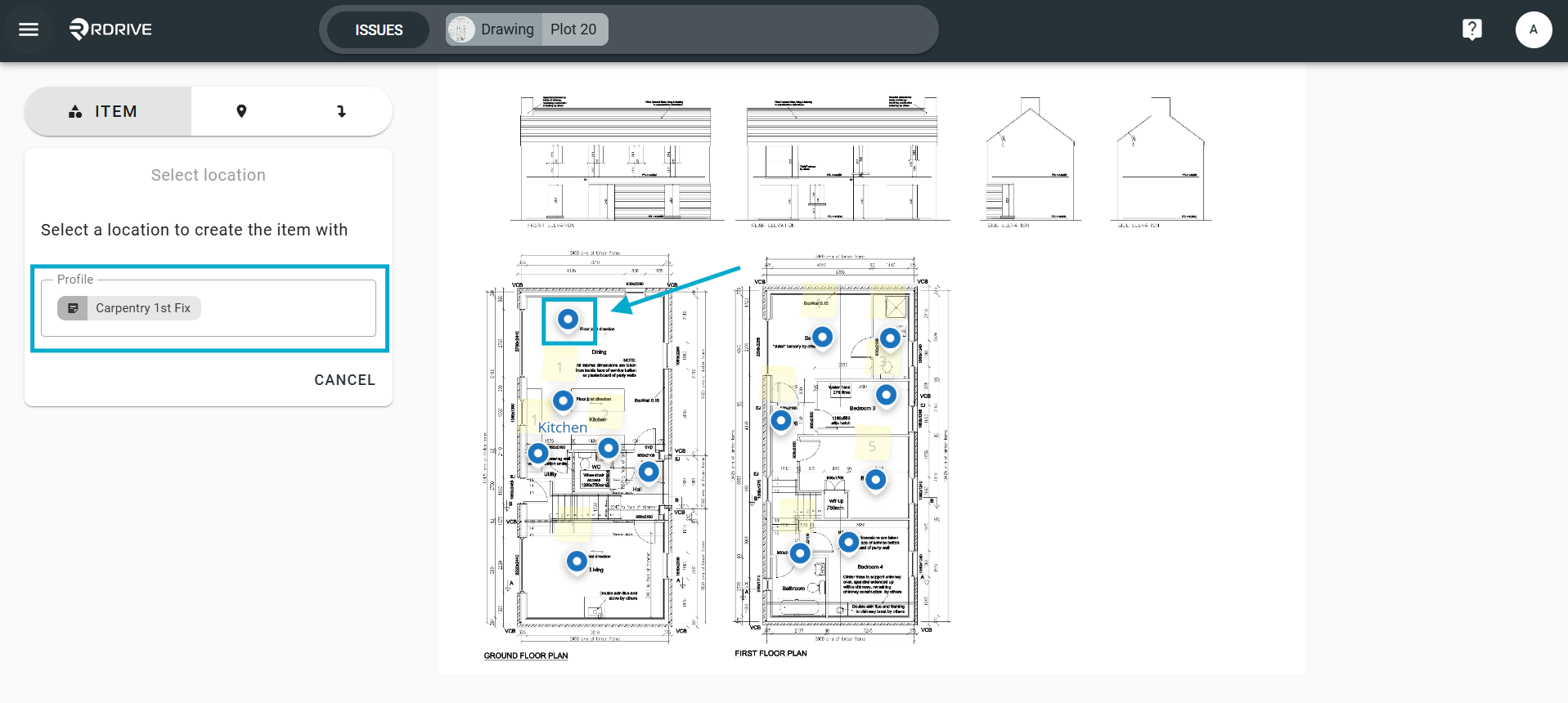Click the FIRST FLOOR PLAN title

tap(771, 653)
